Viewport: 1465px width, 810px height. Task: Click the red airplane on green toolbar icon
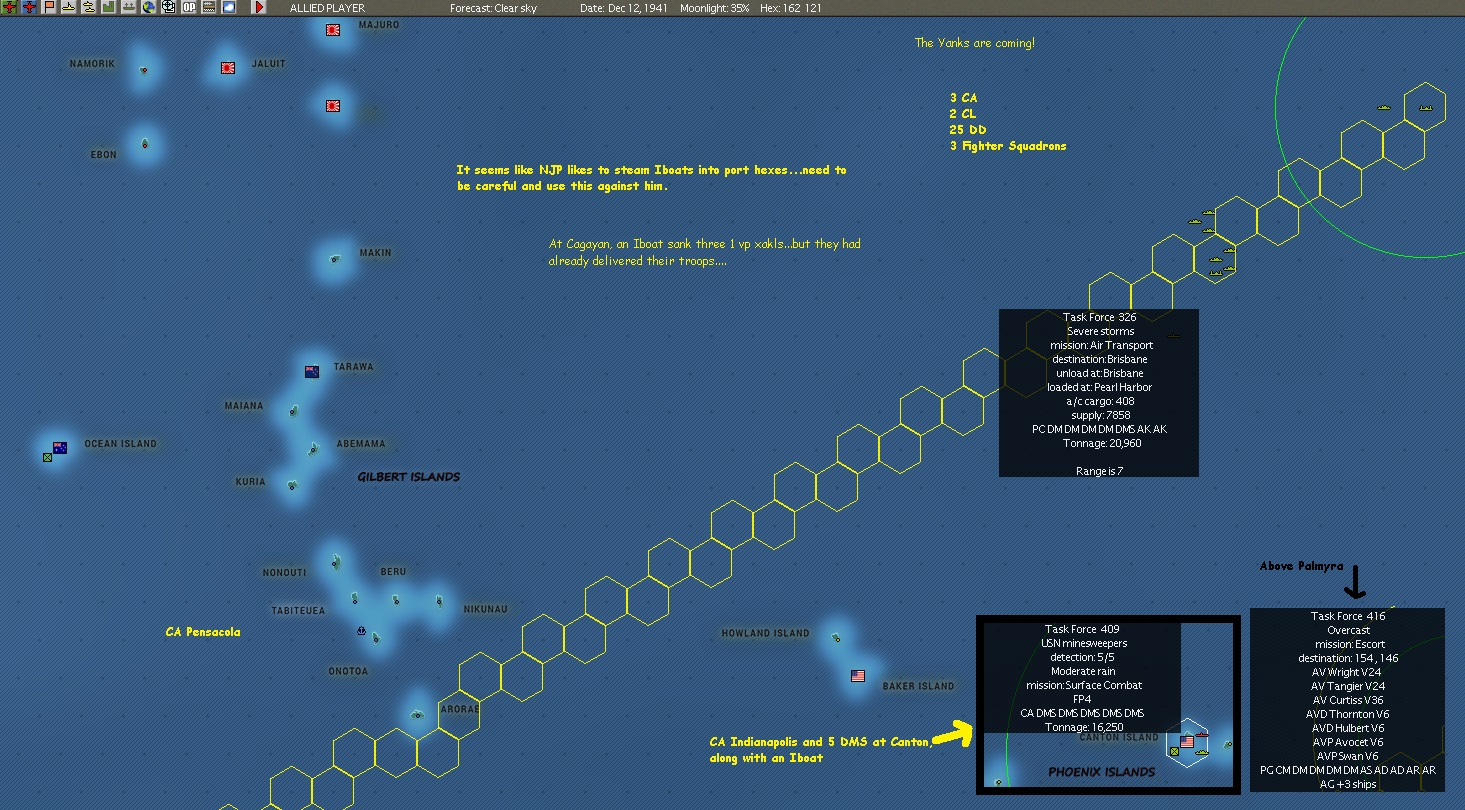tap(9, 7)
